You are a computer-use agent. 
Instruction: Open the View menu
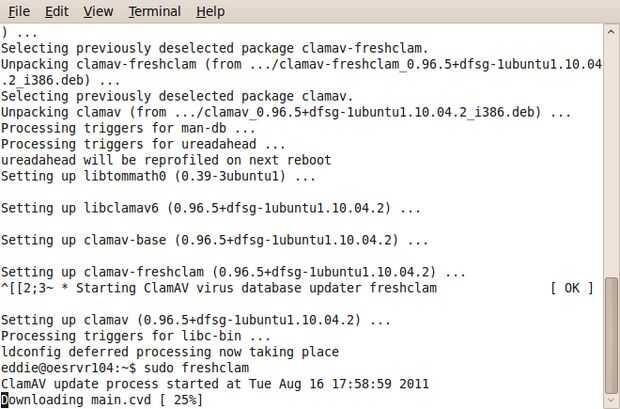tap(98, 12)
